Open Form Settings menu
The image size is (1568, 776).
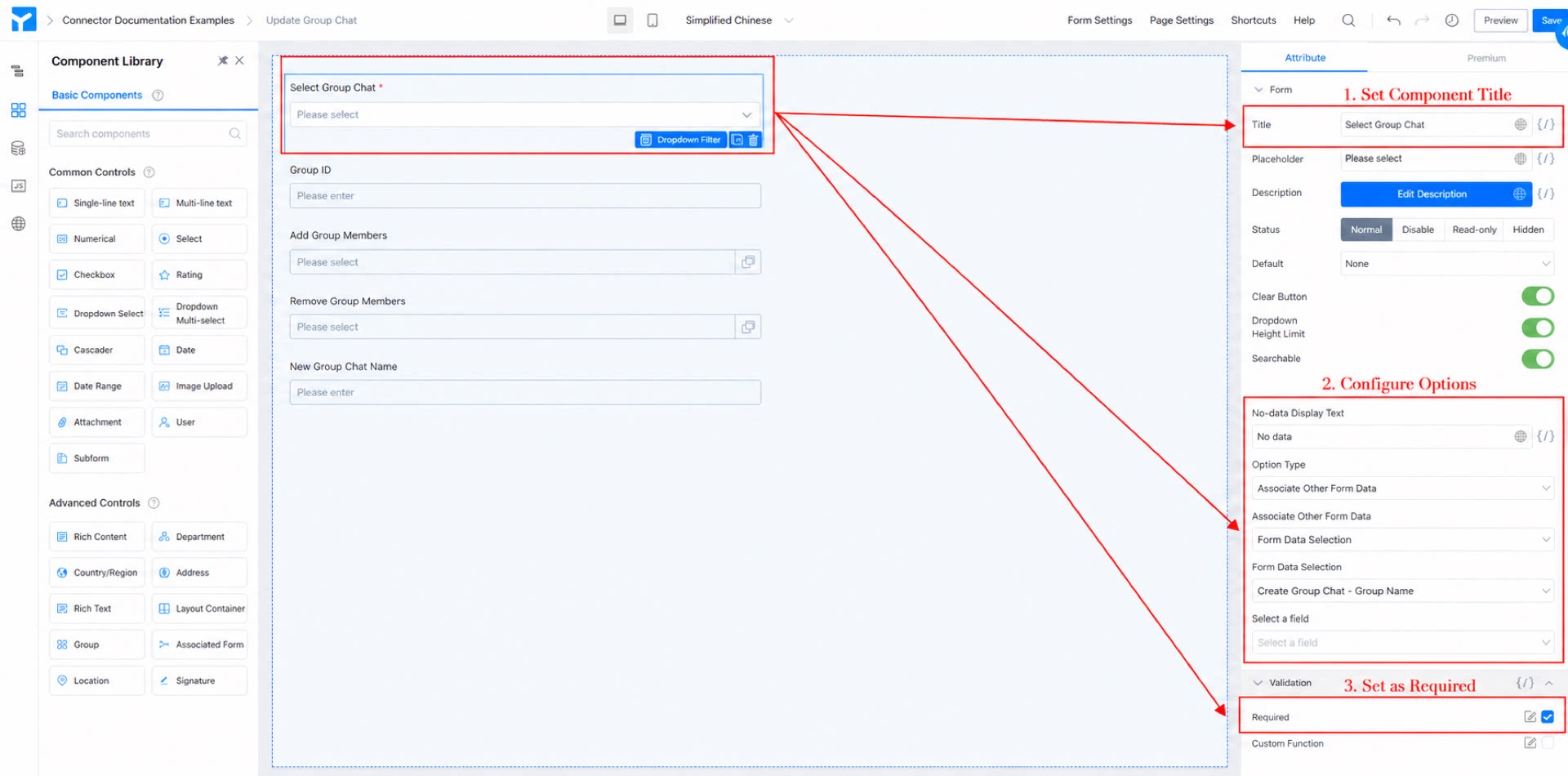tap(1099, 20)
